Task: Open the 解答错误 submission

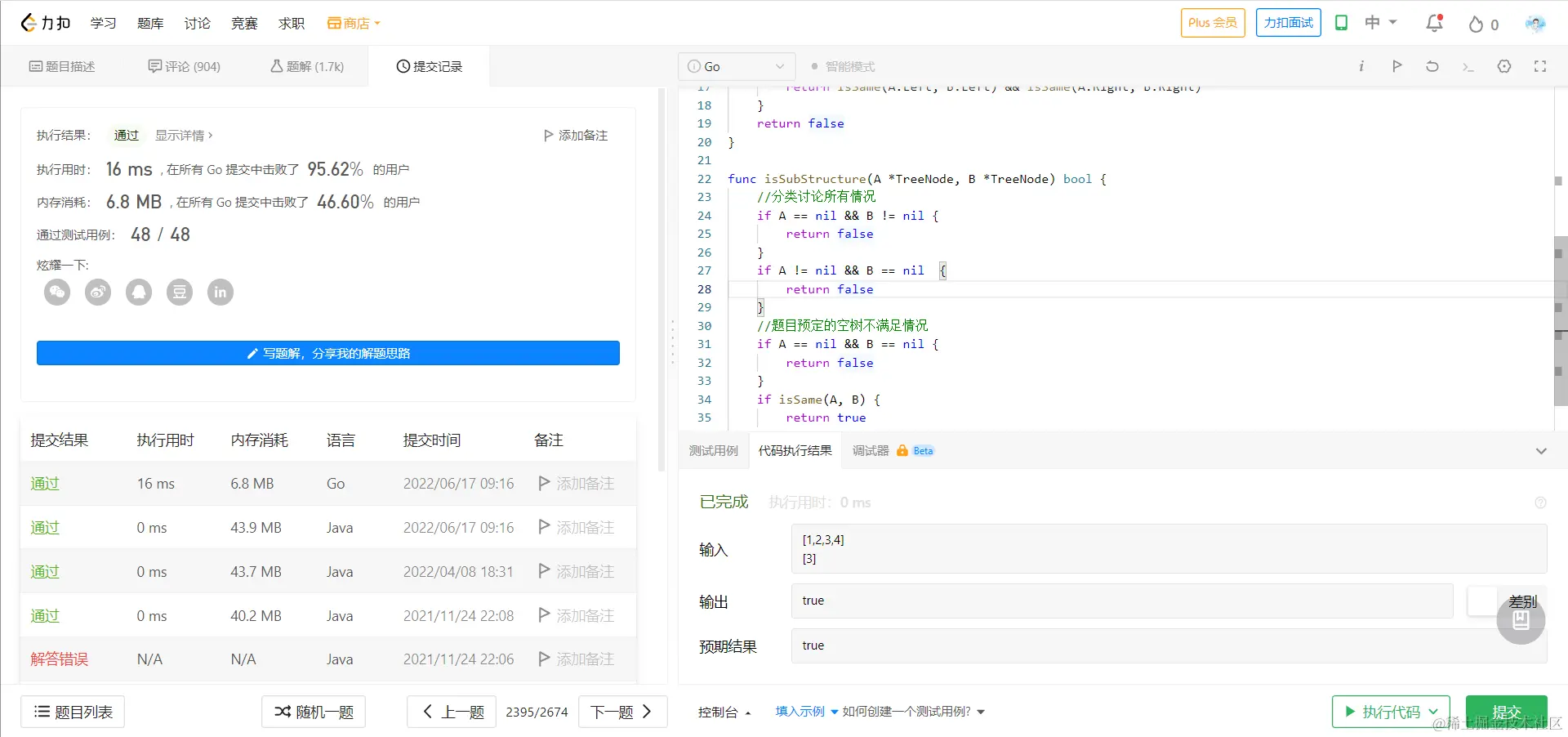Action: pyautogui.click(x=59, y=659)
